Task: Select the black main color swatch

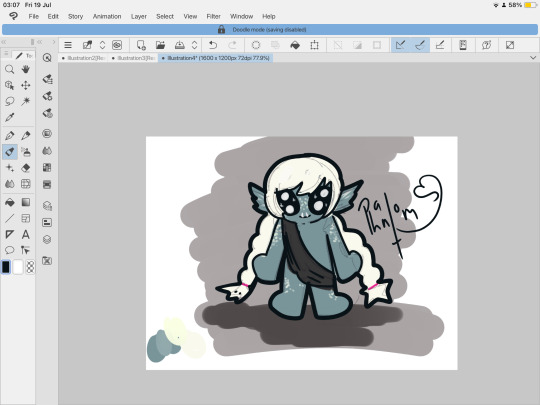Action: point(6,267)
